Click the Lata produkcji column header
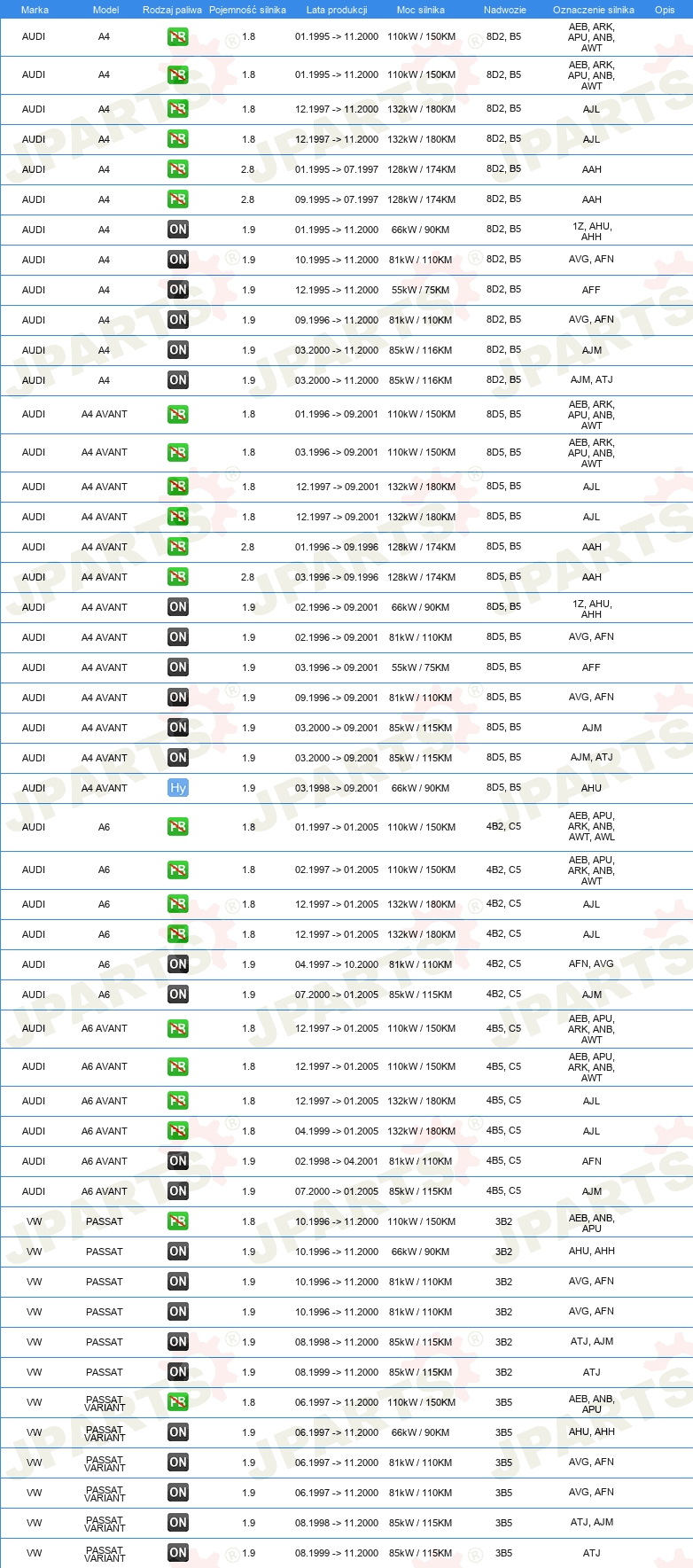Image resolution: width=693 pixels, height=1568 pixels. pyautogui.click(x=337, y=10)
